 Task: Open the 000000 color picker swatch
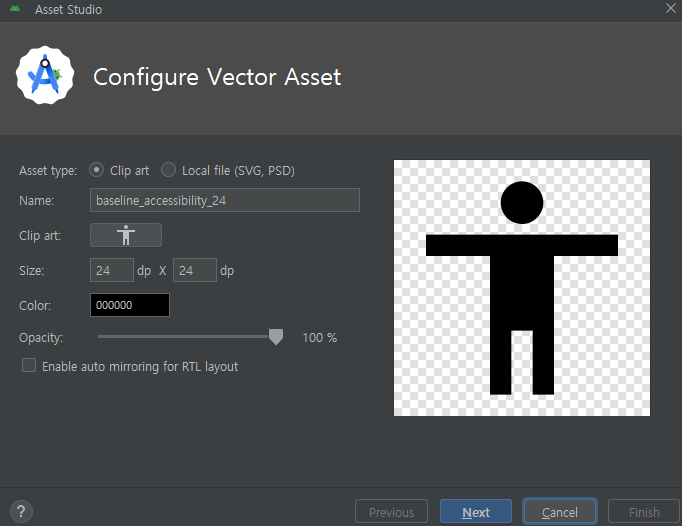(130, 305)
